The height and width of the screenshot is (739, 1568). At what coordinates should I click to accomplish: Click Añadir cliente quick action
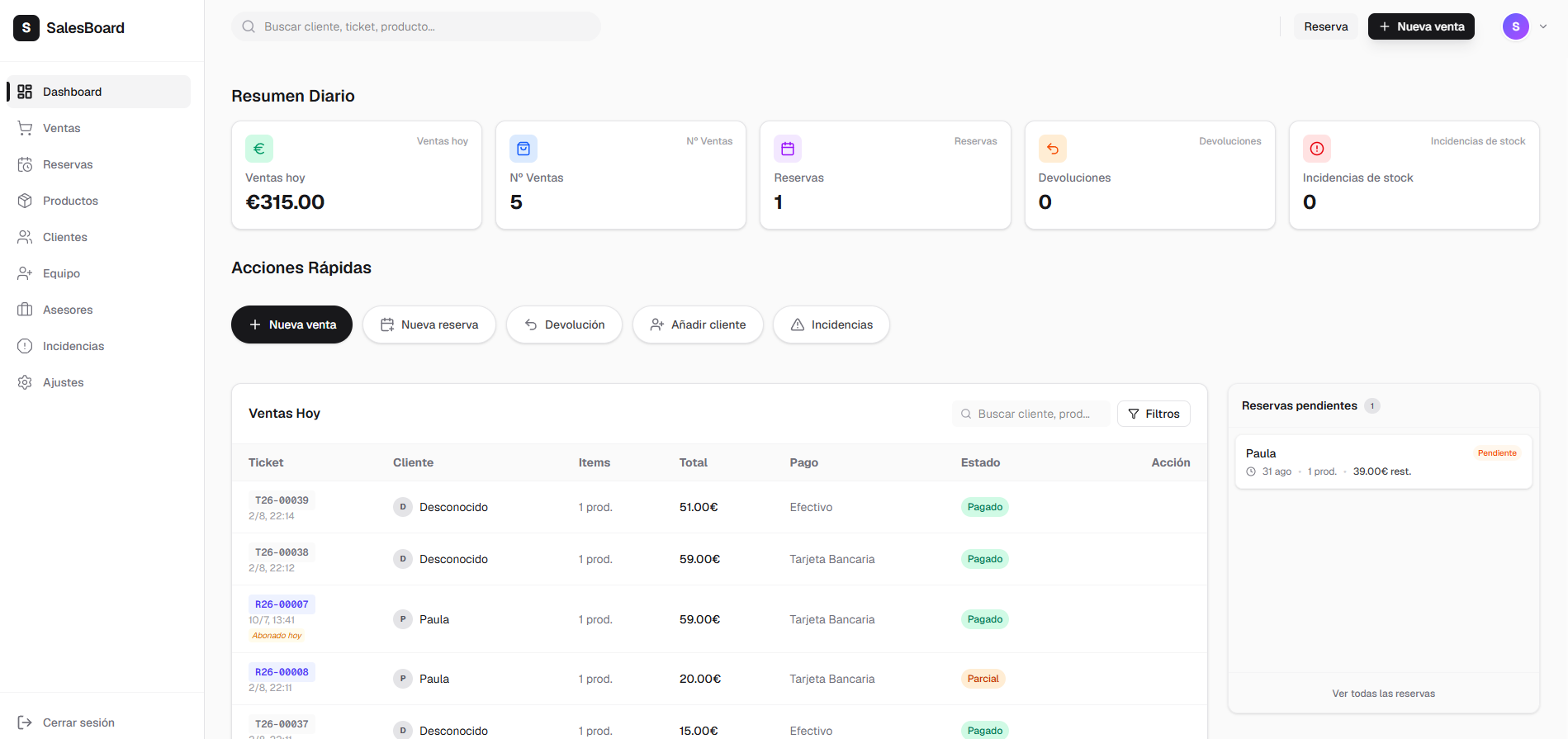(x=698, y=324)
